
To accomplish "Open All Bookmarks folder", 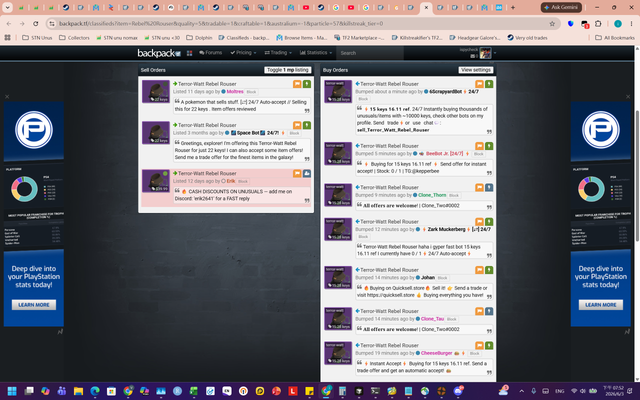I will pos(615,38).
